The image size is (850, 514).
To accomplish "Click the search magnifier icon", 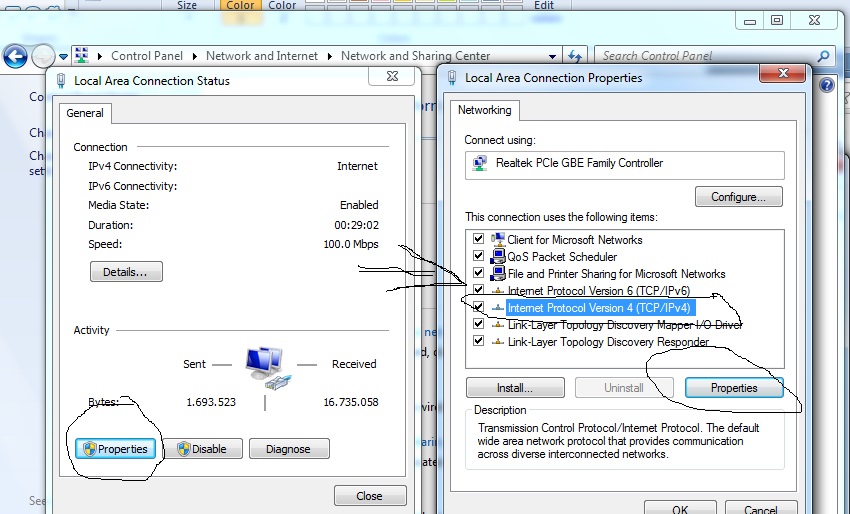I will [823, 56].
